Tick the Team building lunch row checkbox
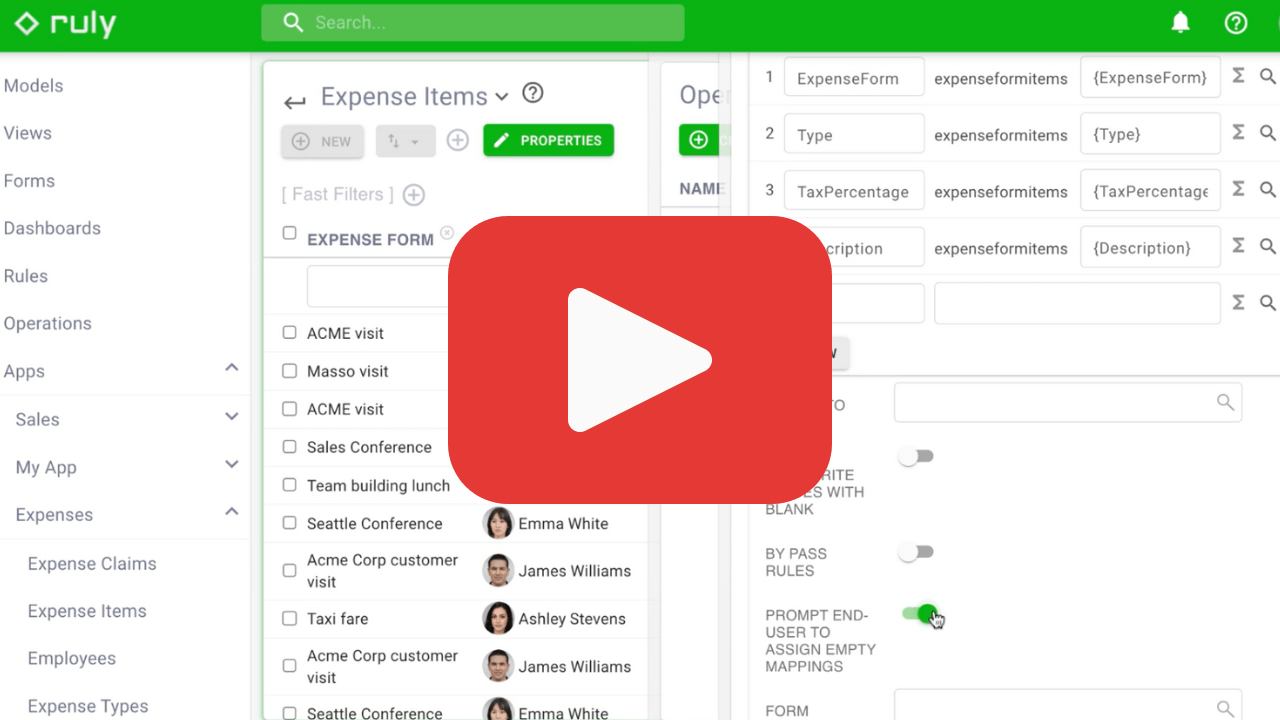Viewport: 1280px width, 720px height. [289, 485]
